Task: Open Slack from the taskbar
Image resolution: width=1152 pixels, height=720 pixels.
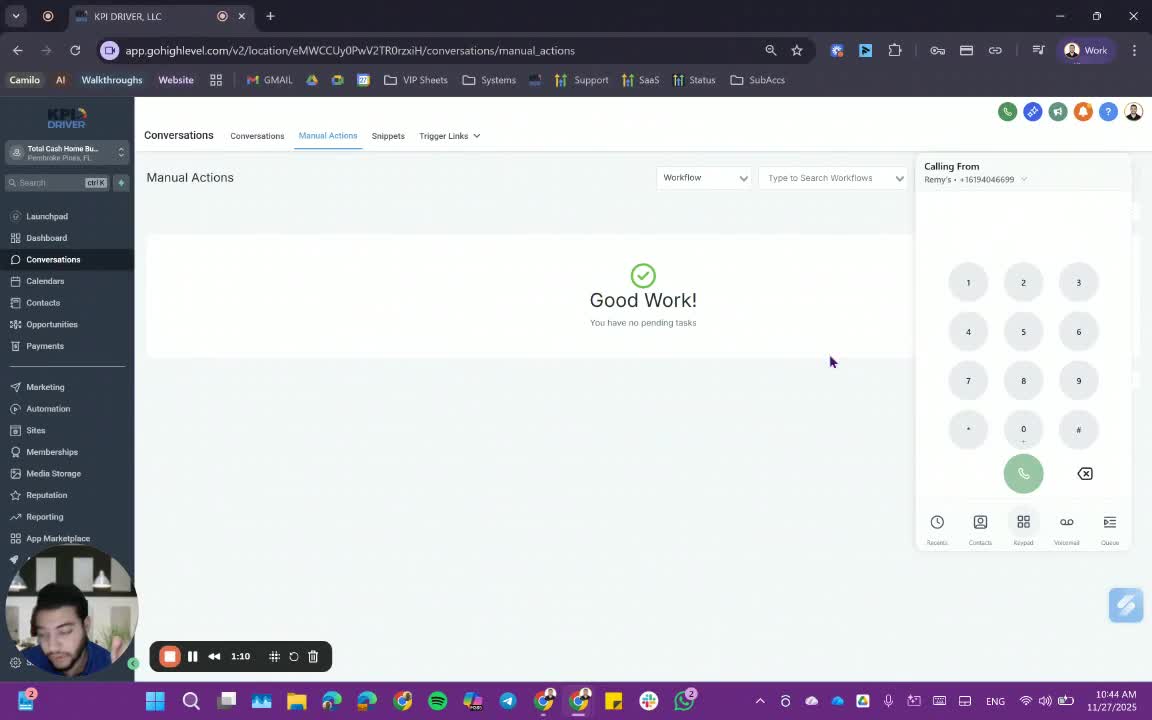Action: click(649, 701)
